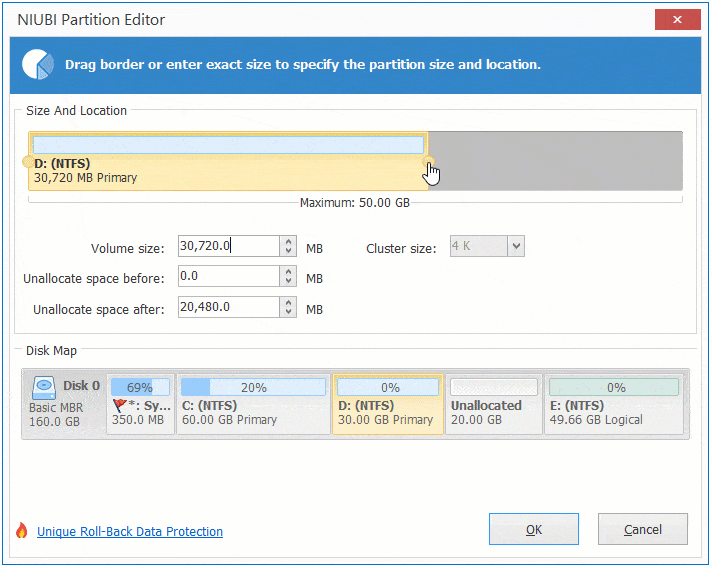Screen dimensions: 712x568
Task: Click the Disk 0 hard drive icon
Action: point(44,386)
